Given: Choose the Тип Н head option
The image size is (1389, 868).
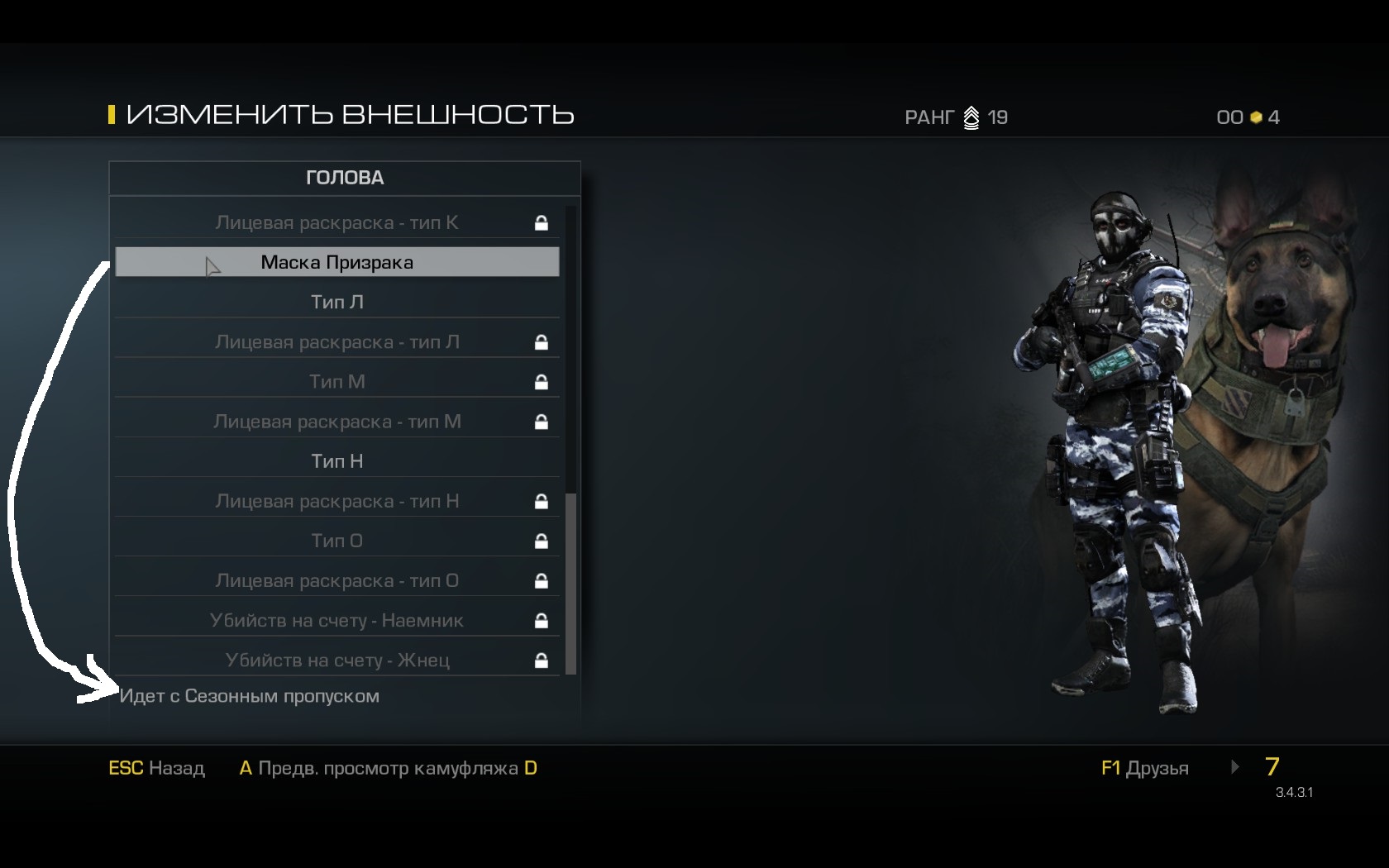Looking at the screenshot, I should [x=337, y=461].
